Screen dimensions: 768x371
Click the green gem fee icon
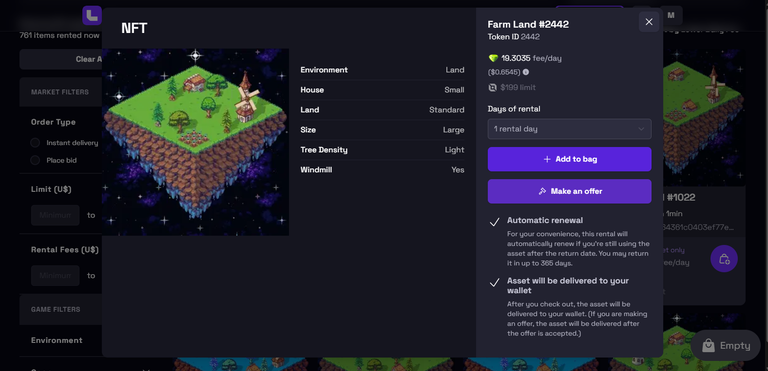tap(493, 58)
